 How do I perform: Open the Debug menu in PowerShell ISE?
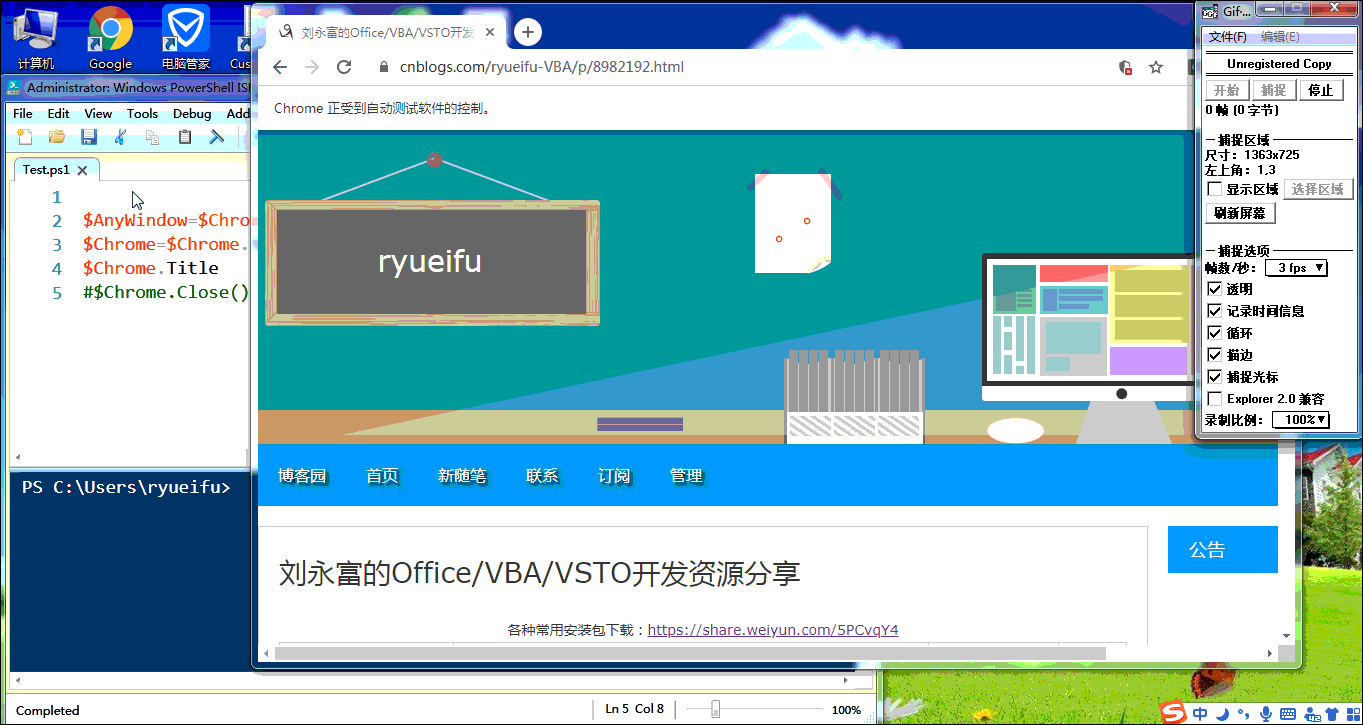pos(192,114)
